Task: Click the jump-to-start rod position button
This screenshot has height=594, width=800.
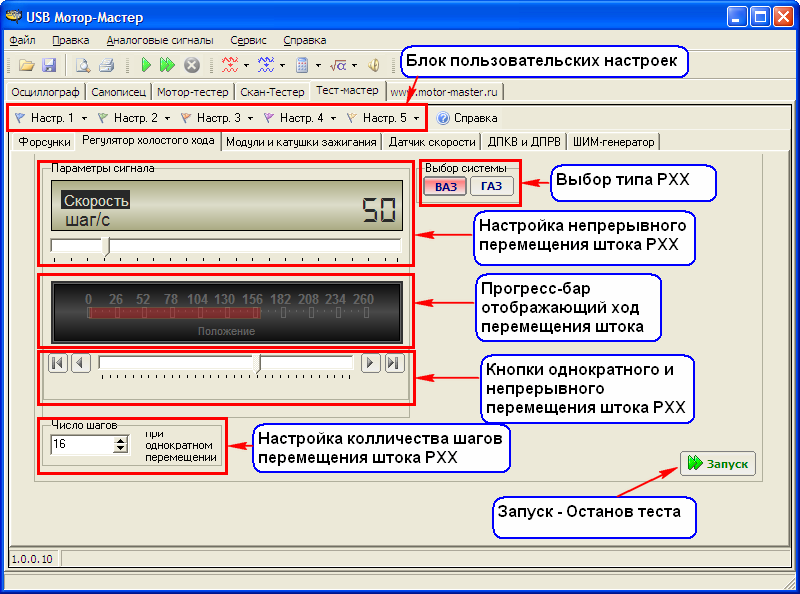Action: tap(57, 363)
